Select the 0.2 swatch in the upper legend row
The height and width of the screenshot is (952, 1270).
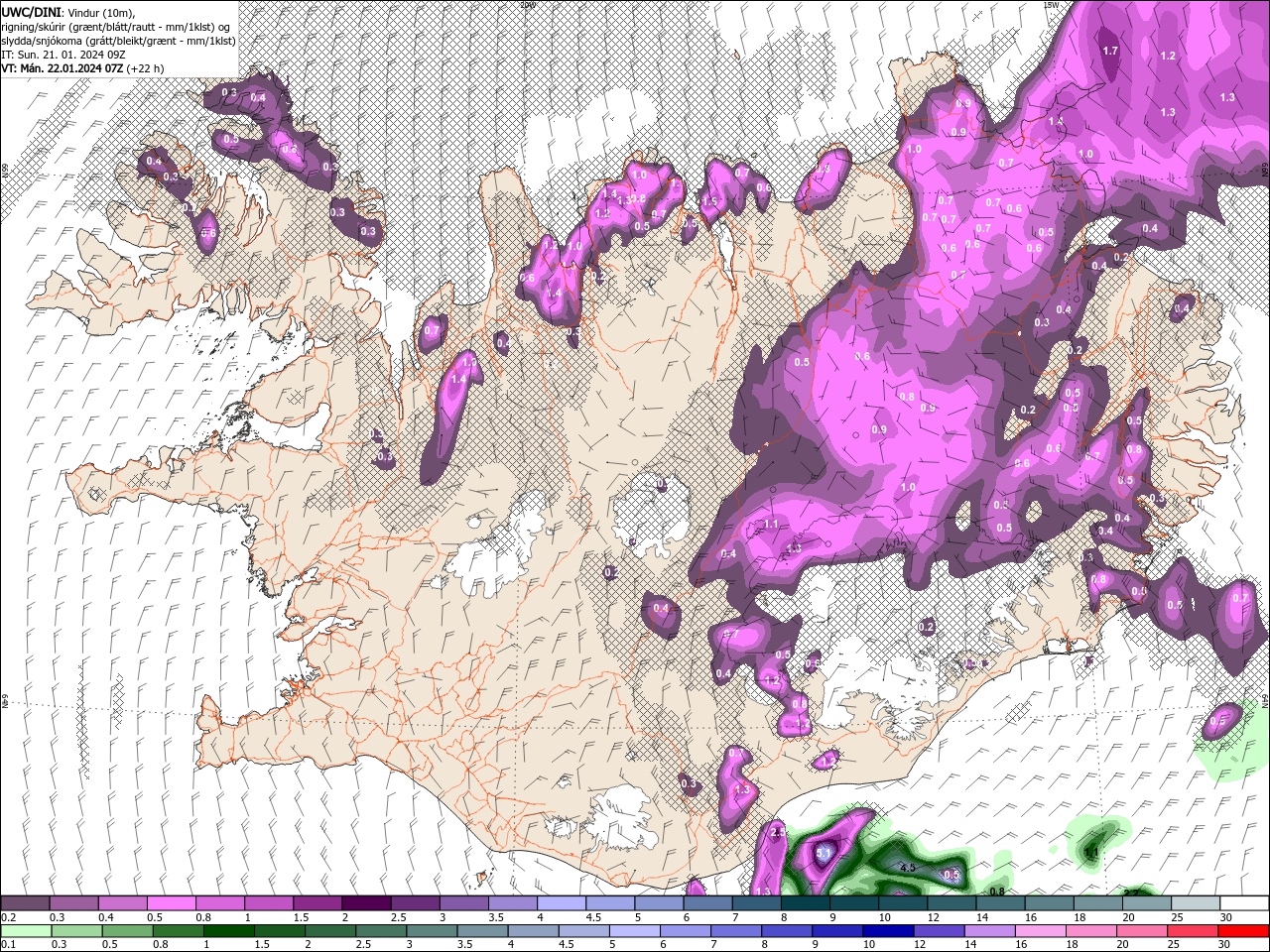(x=25, y=902)
